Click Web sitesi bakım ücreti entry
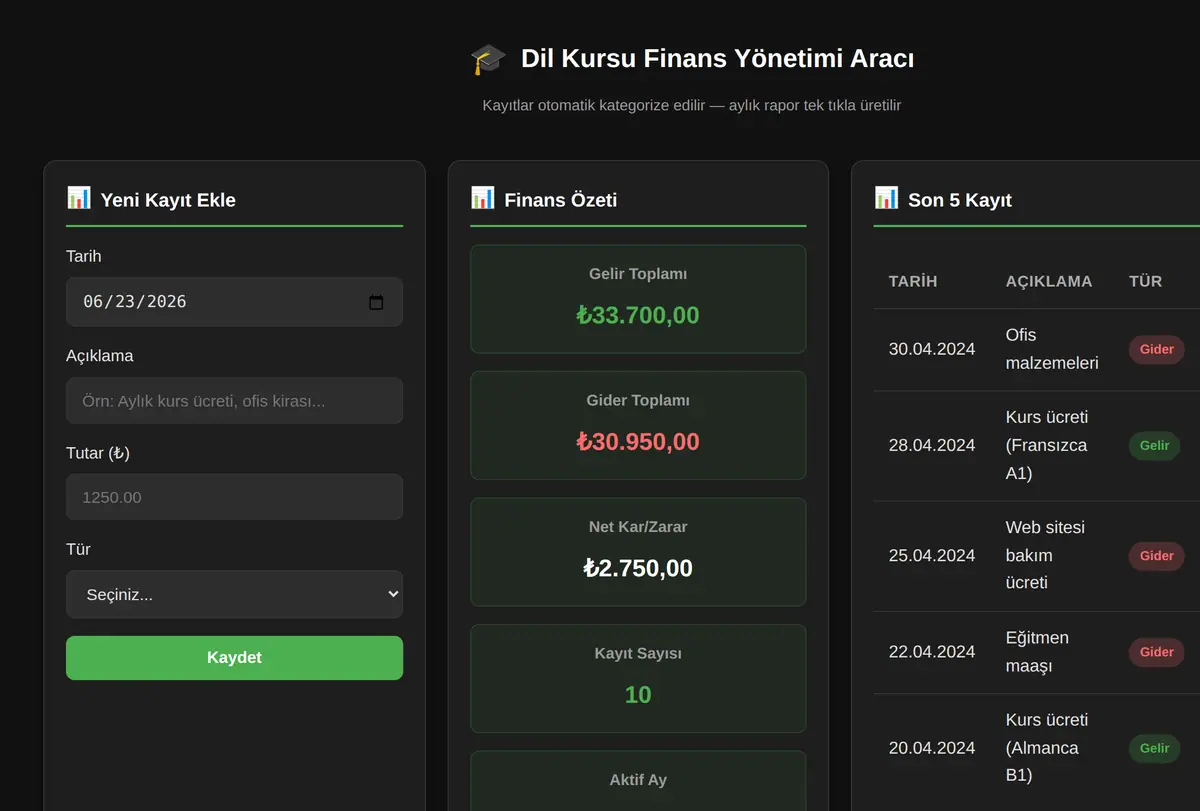The image size is (1200, 811). click(1045, 555)
